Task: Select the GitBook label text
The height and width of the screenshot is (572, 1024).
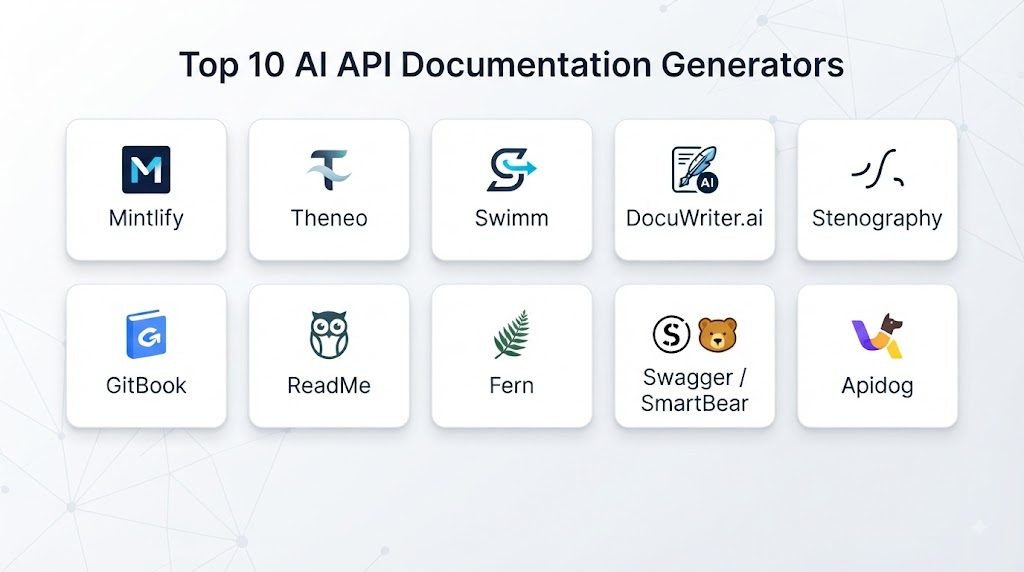Action: pos(146,385)
